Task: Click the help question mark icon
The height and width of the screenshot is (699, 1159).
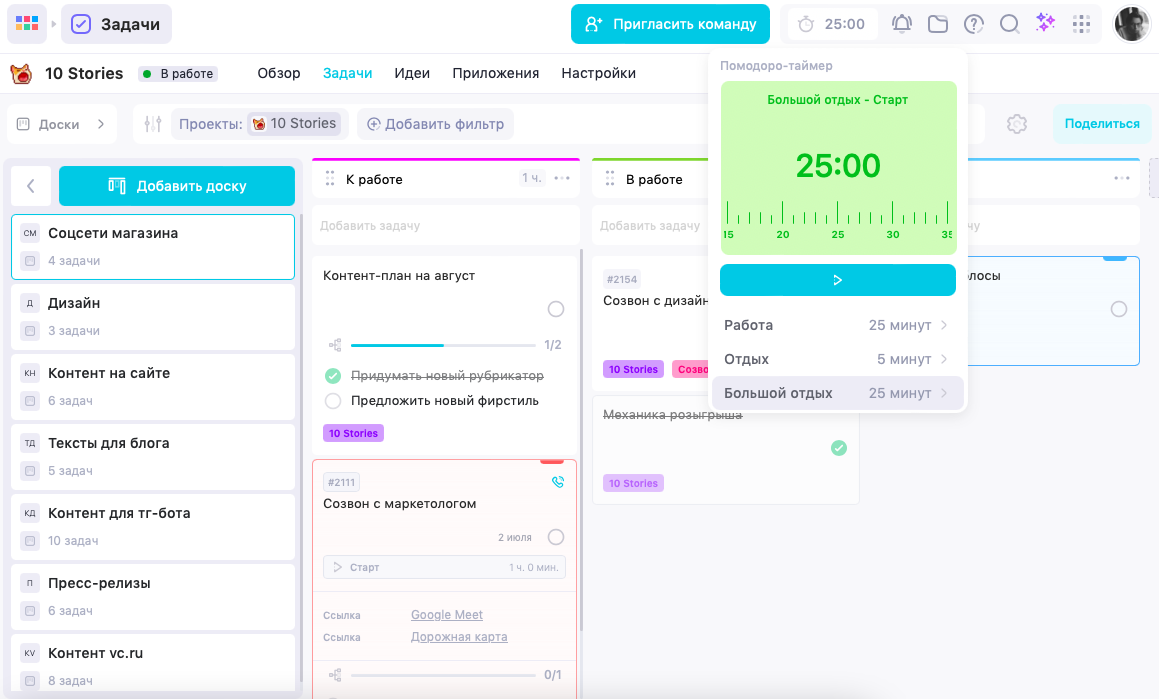Action: pos(974,24)
